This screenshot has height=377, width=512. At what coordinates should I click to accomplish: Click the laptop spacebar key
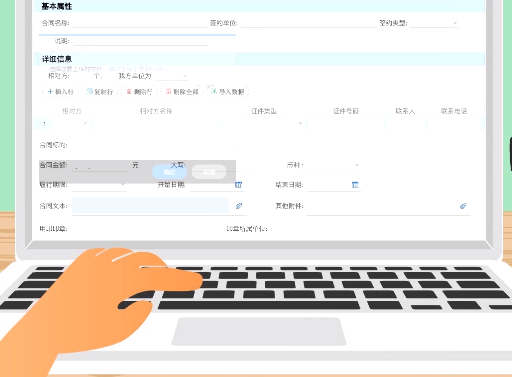click(x=259, y=305)
